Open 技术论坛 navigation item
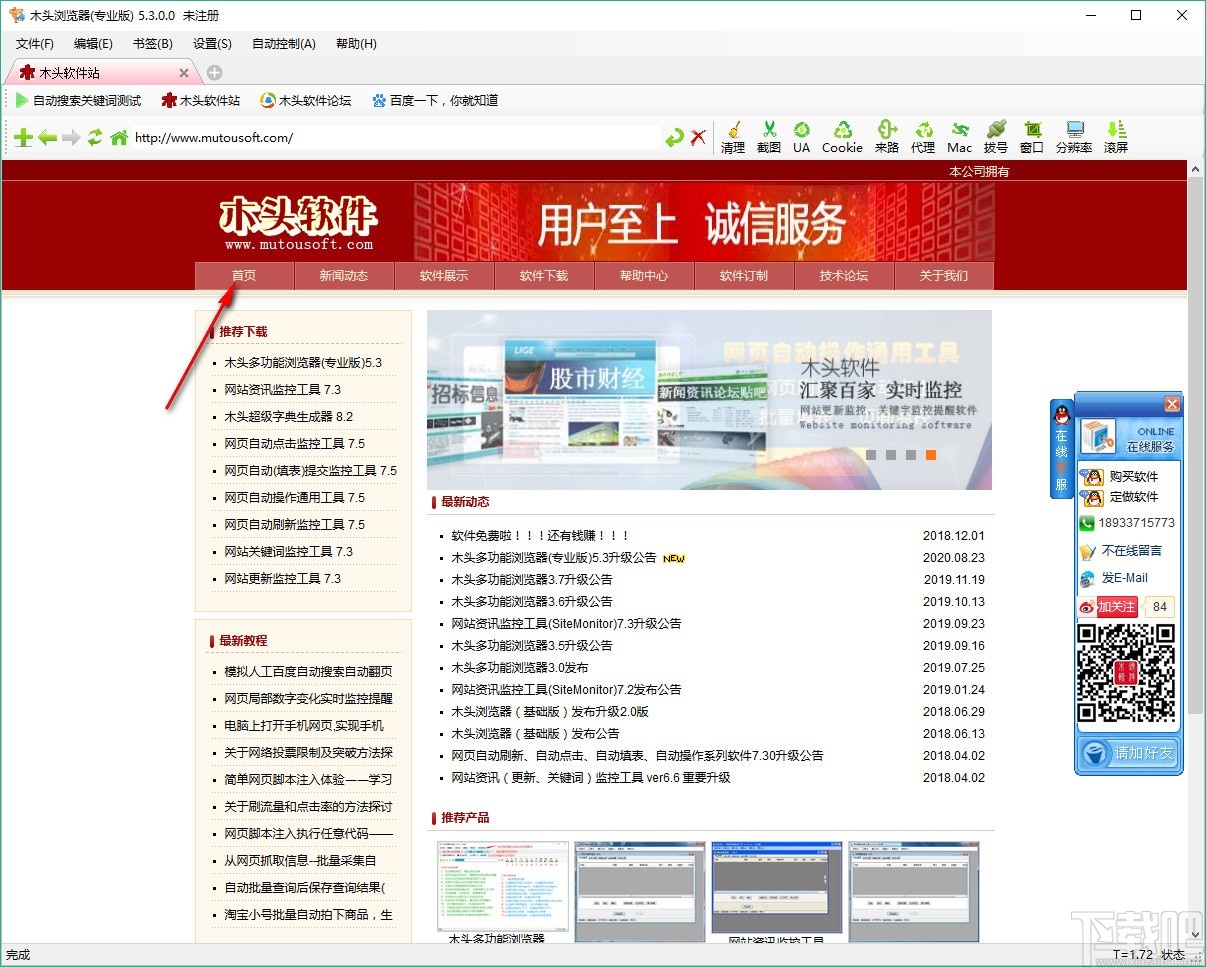This screenshot has width=1206, height=967. [844, 276]
